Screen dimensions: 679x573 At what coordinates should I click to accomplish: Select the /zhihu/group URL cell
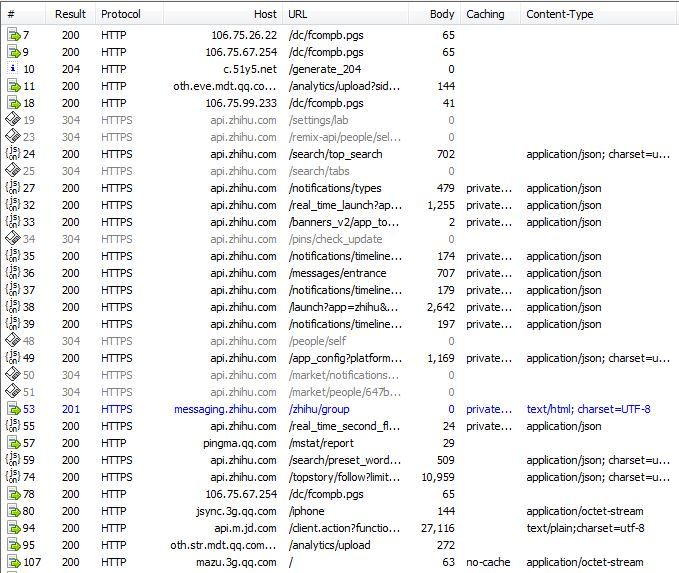point(319,409)
